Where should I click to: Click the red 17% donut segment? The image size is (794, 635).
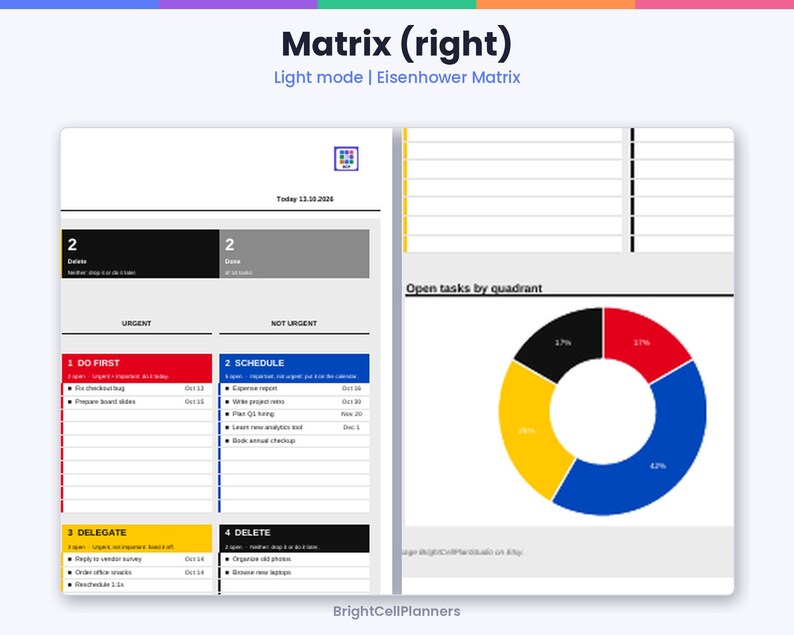[x=642, y=342]
